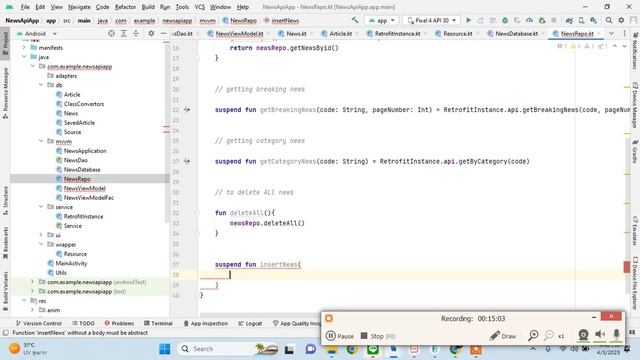
Task: Toggle speaker audio in recorder bar
Action: [x=600, y=335]
